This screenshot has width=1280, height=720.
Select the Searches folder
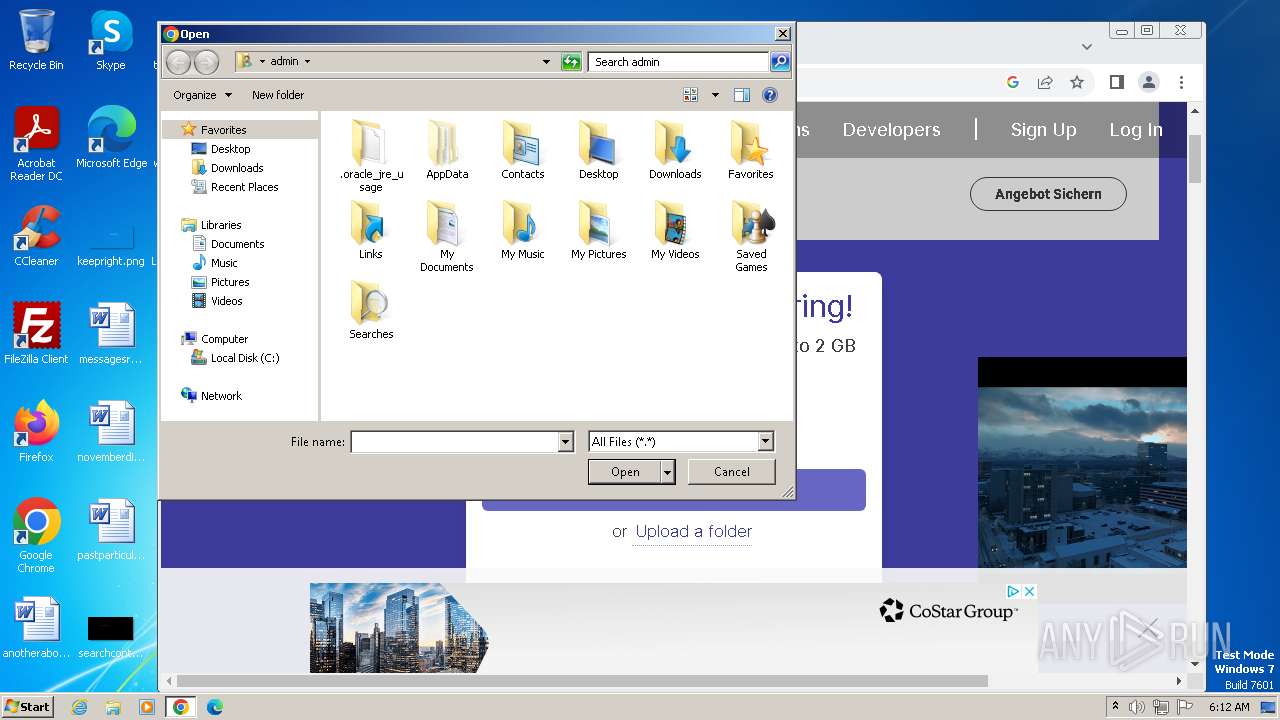pyautogui.click(x=371, y=310)
